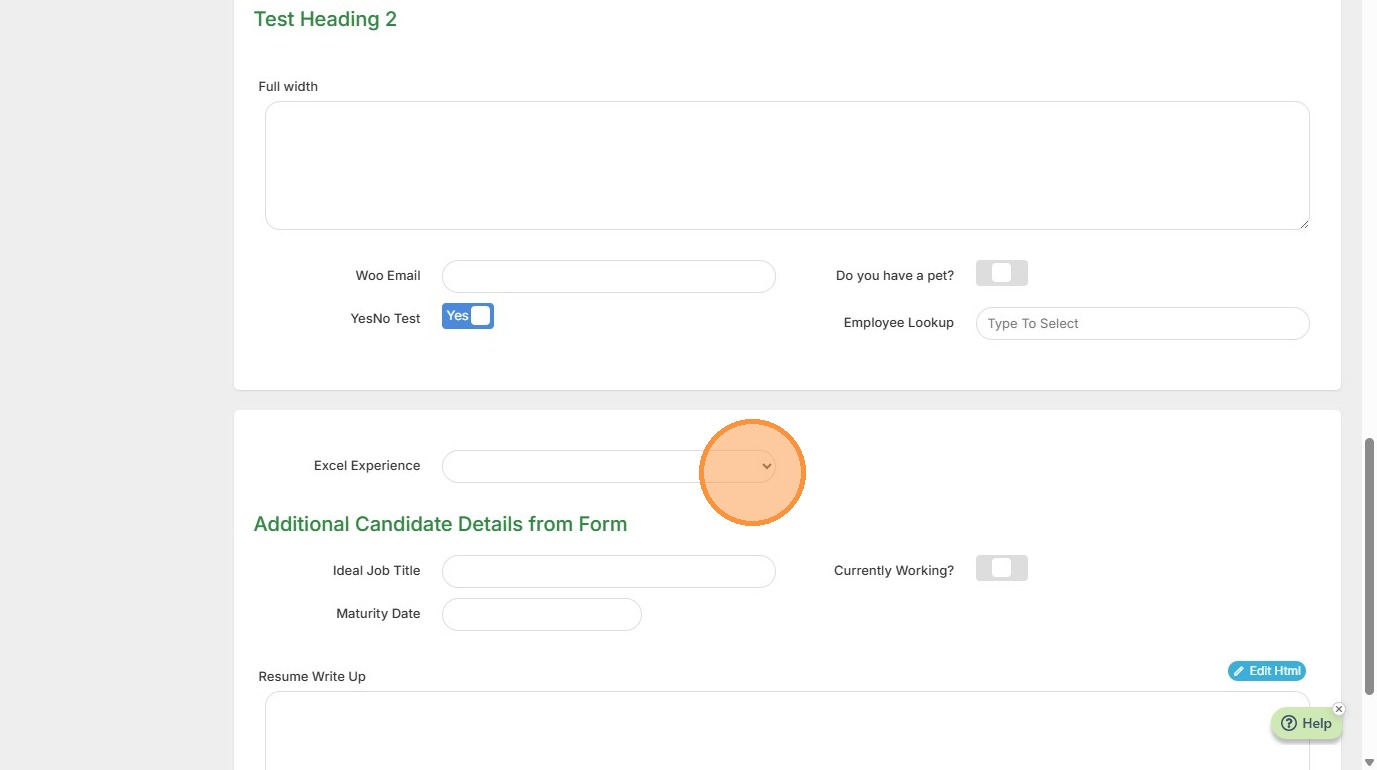Image resolution: width=1377 pixels, height=770 pixels.
Task: Click the Test Heading 2 heading
Action: 325,19
